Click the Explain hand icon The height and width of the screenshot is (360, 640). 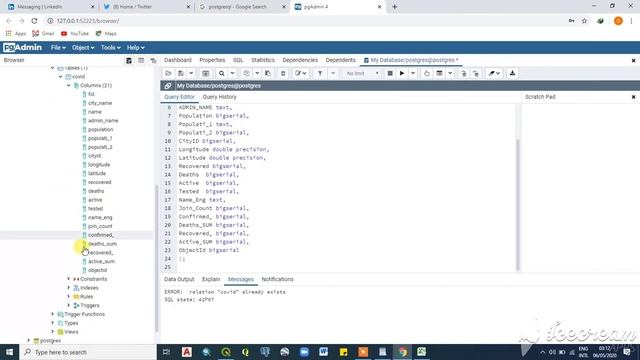(x=427, y=73)
